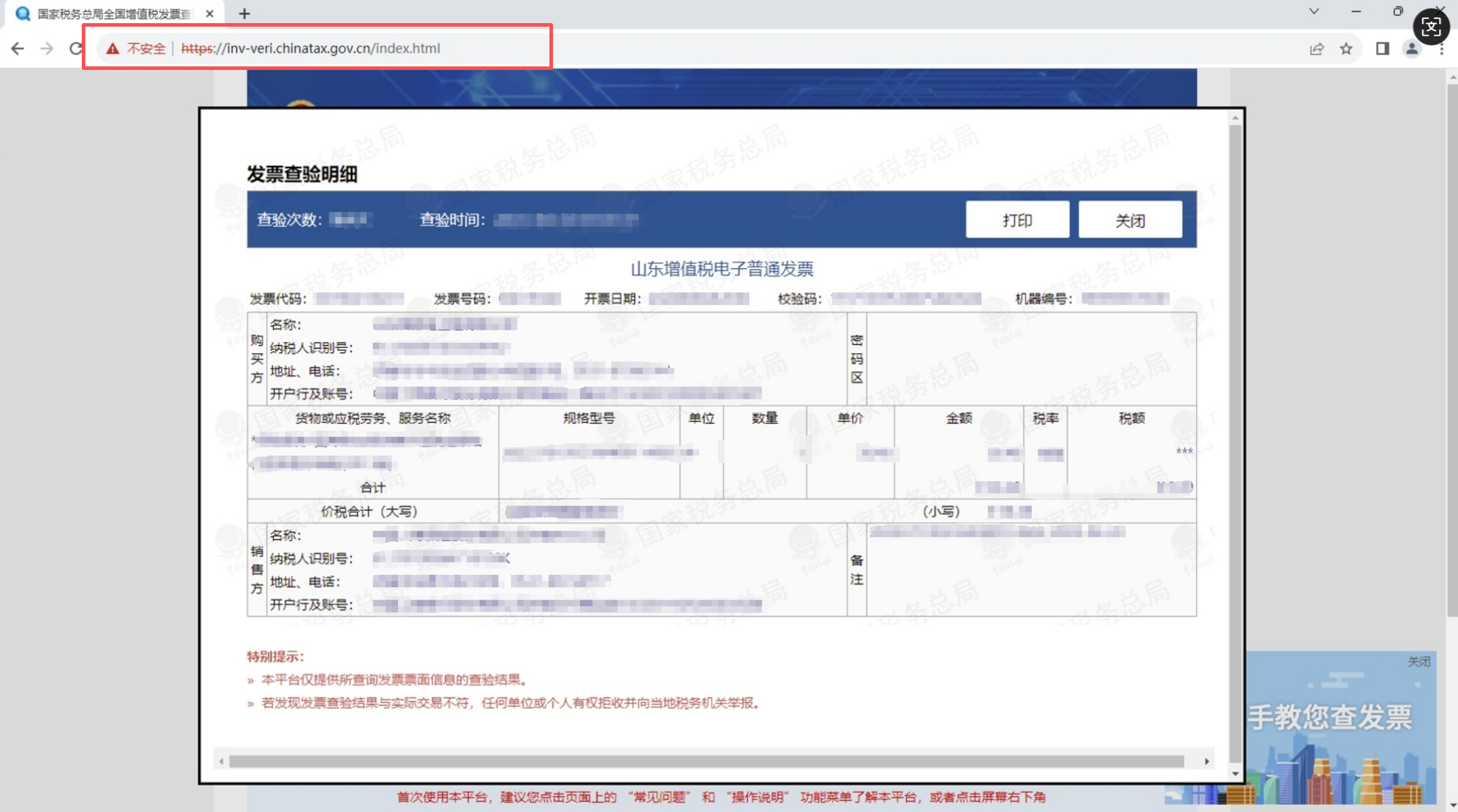This screenshot has height=812, width=1458.
Task: Open a new tab with the plus button
Action: [244, 13]
